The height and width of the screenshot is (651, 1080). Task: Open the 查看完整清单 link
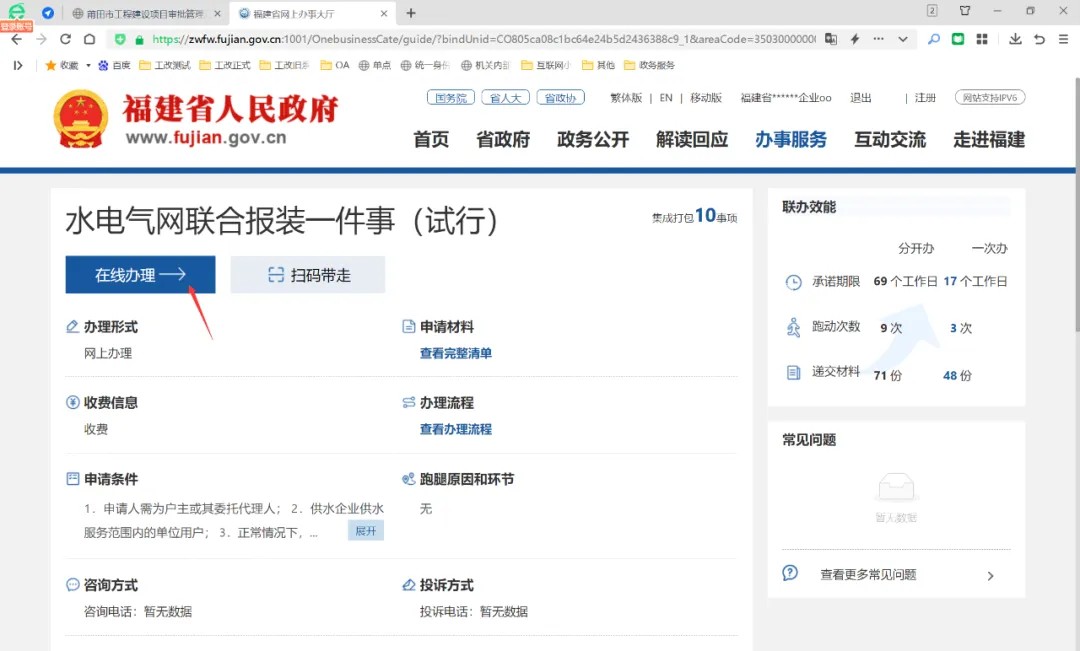(x=455, y=353)
